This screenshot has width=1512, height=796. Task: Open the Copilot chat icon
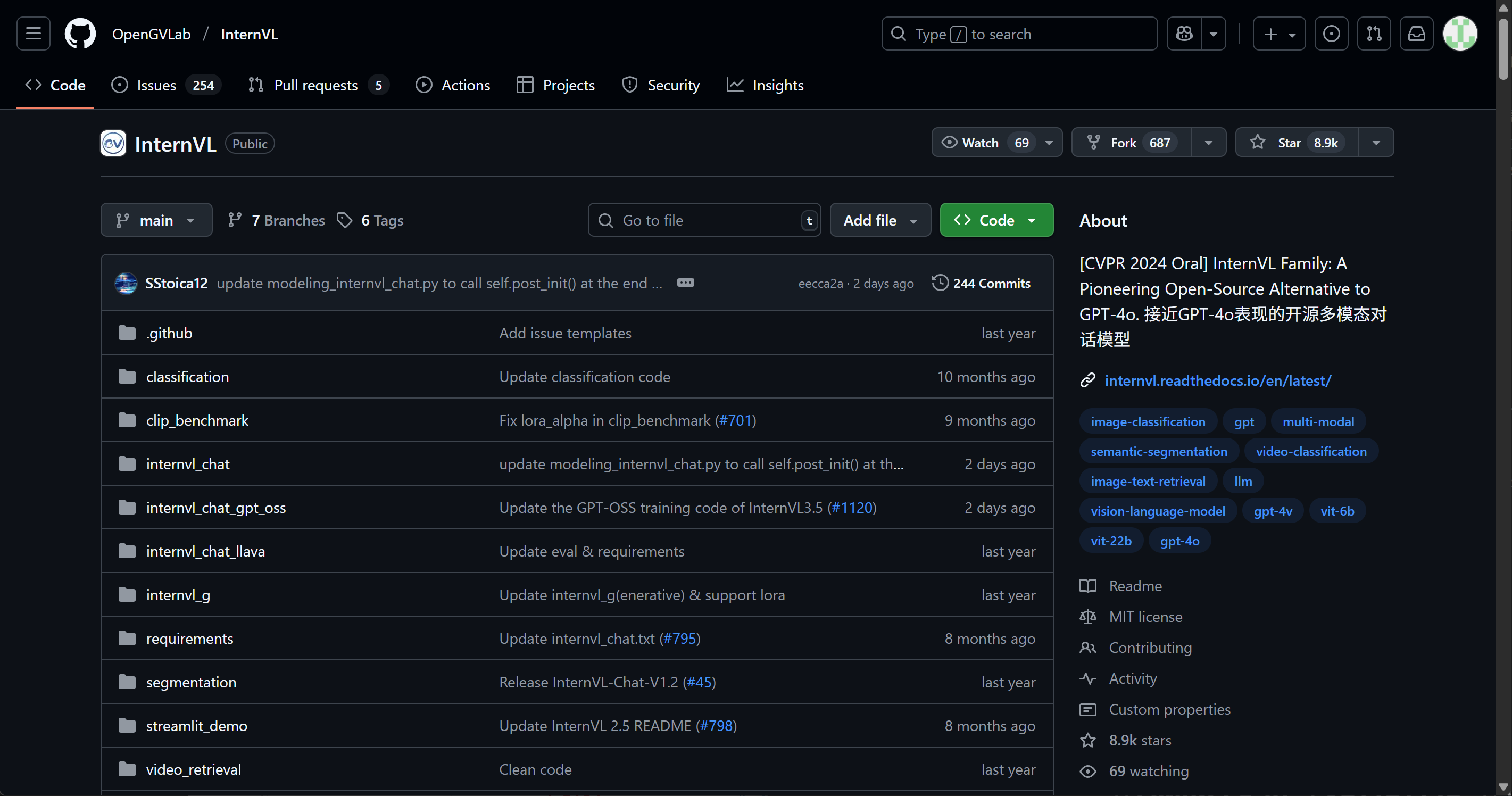1184,34
